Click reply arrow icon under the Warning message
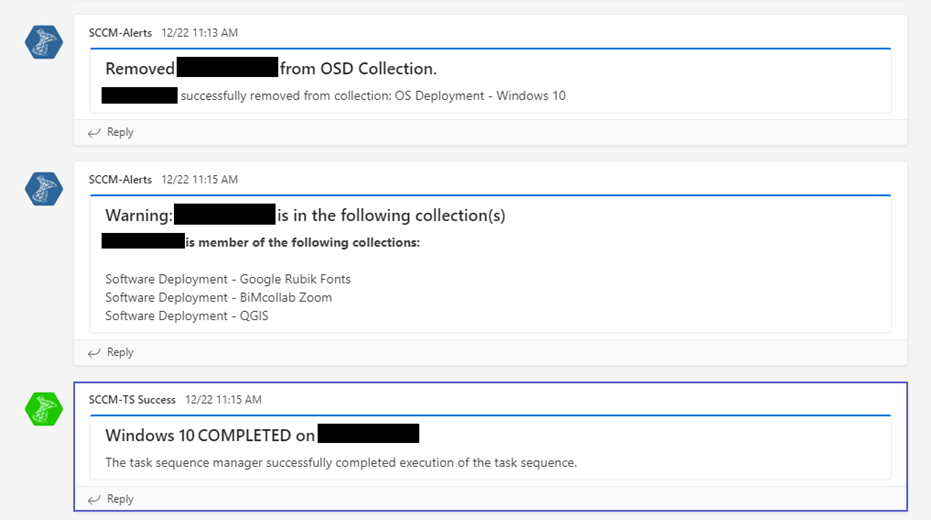931x520 pixels. click(x=94, y=352)
